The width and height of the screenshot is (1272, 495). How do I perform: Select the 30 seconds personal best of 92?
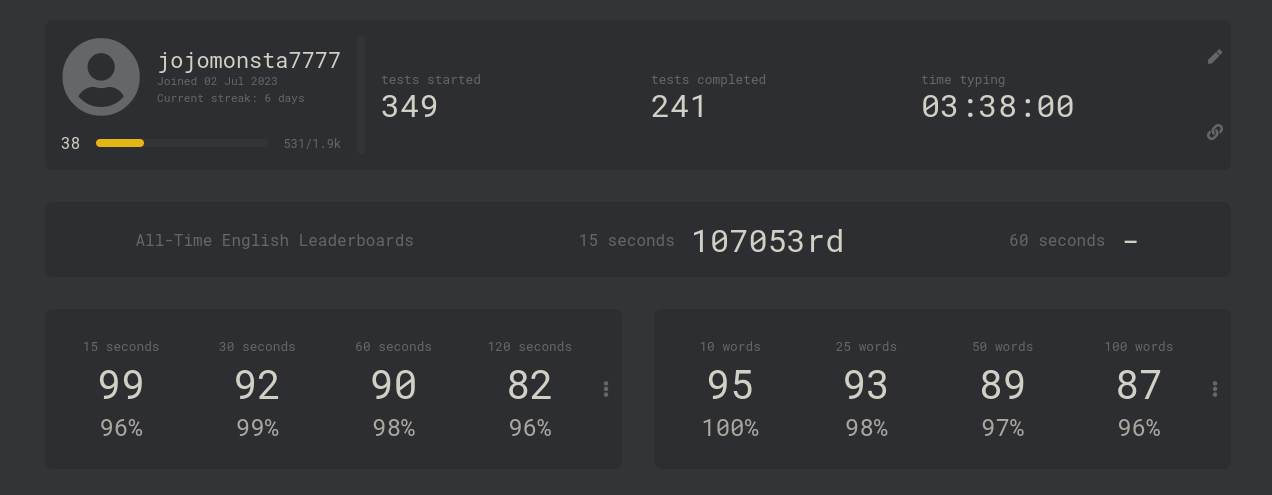[257, 385]
